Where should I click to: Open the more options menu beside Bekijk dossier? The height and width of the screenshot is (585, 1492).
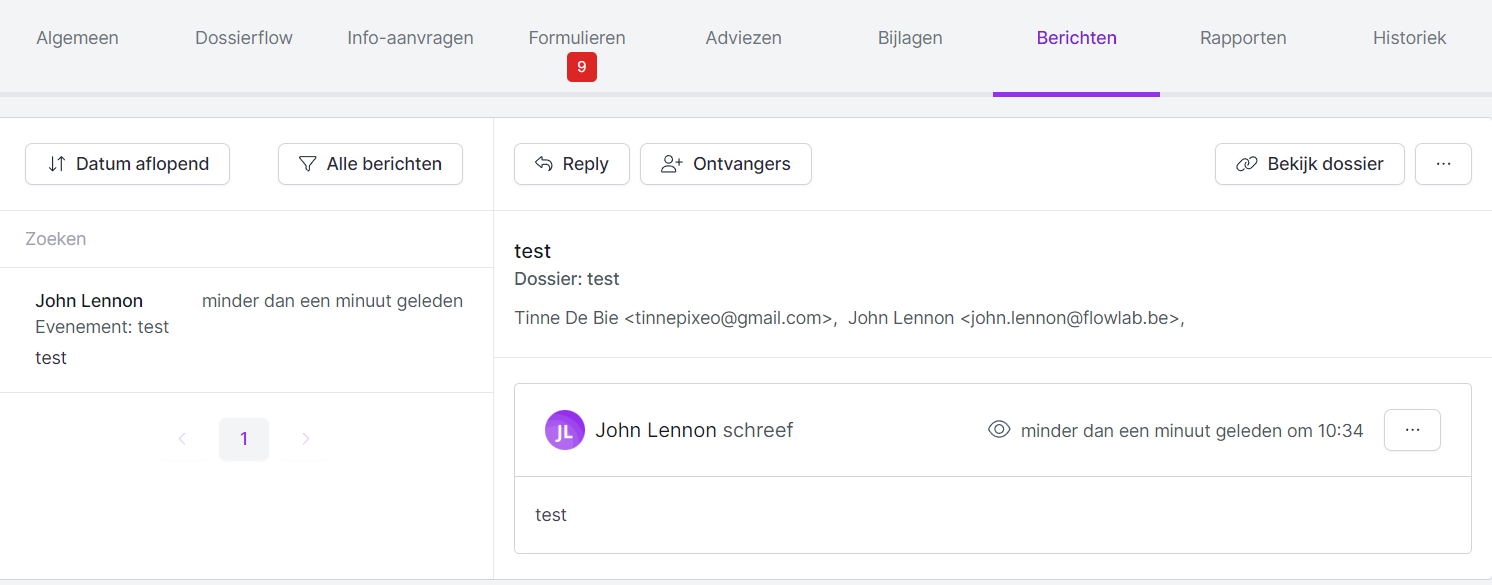coord(1442,164)
